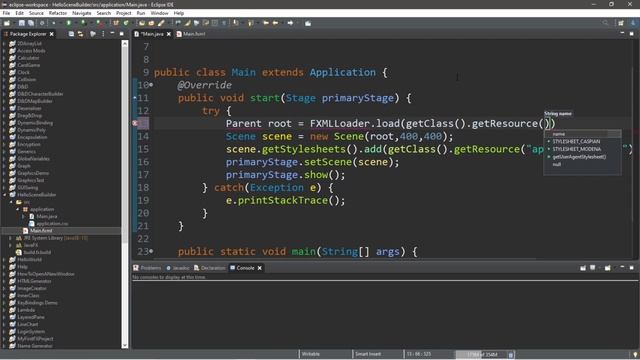
Task: Collapse the HelloSceneBuilder project
Action: point(4,195)
